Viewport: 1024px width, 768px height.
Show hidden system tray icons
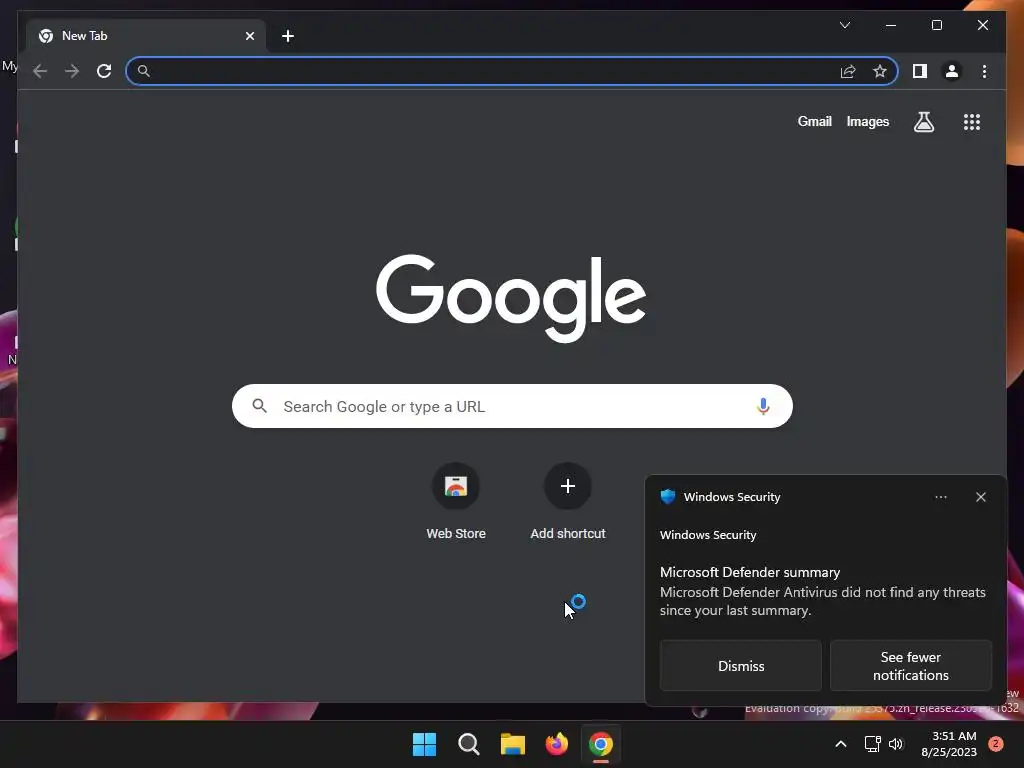(x=840, y=744)
